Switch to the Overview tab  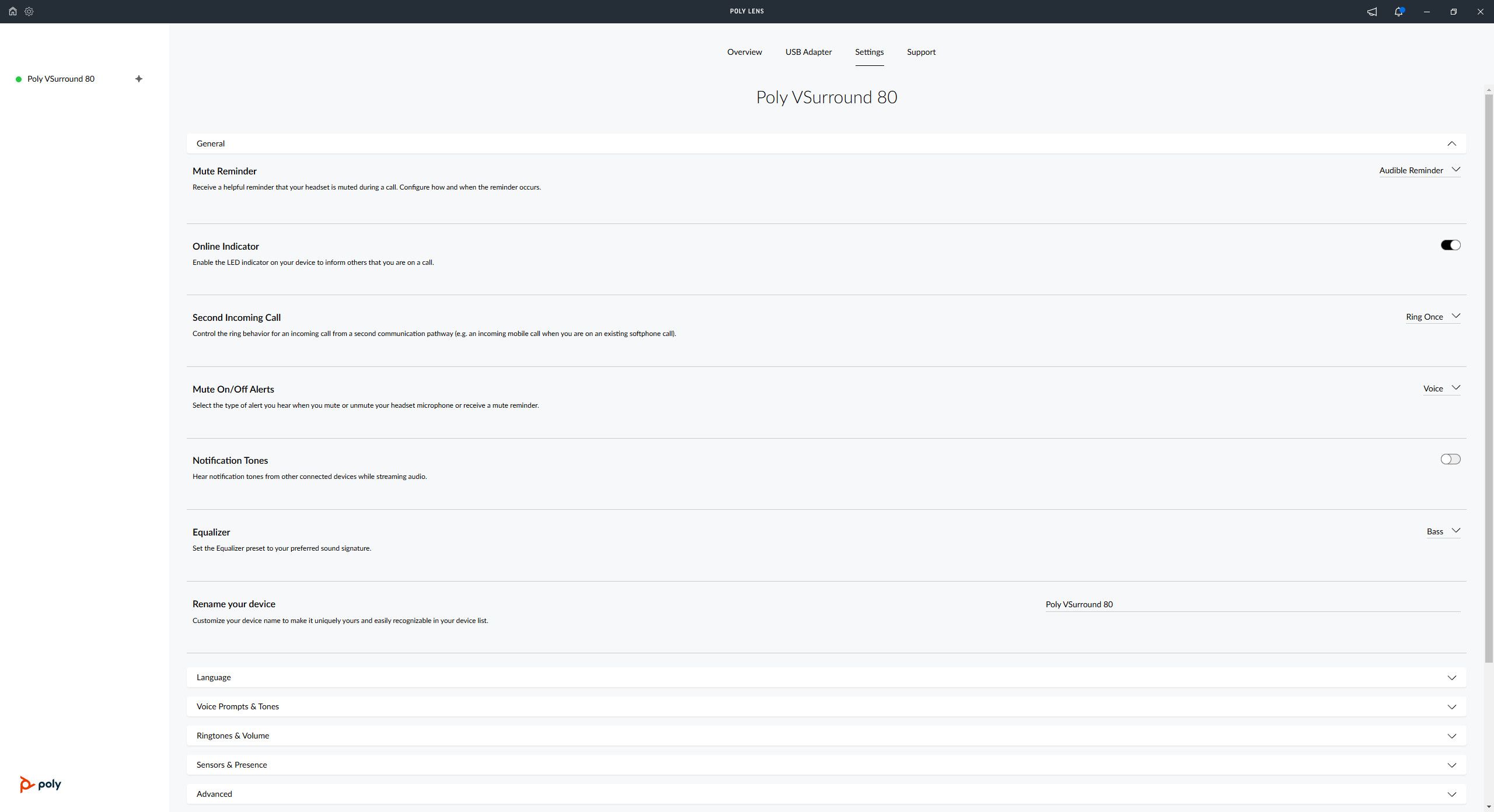(744, 52)
